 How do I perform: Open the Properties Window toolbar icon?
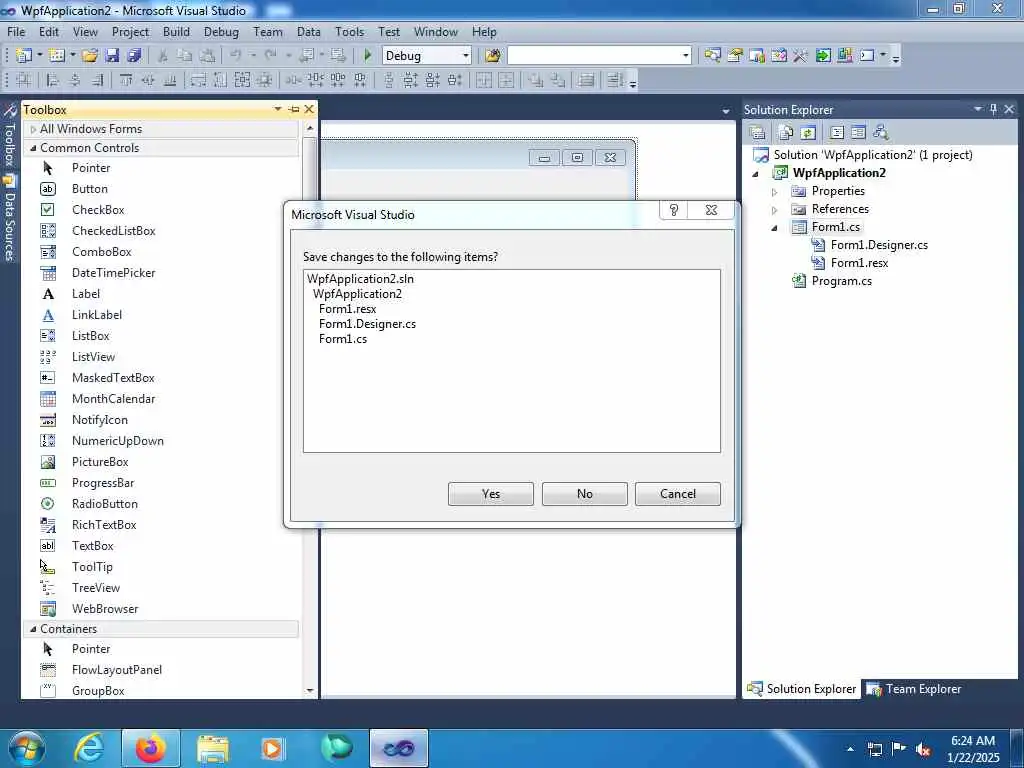(735, 56)
